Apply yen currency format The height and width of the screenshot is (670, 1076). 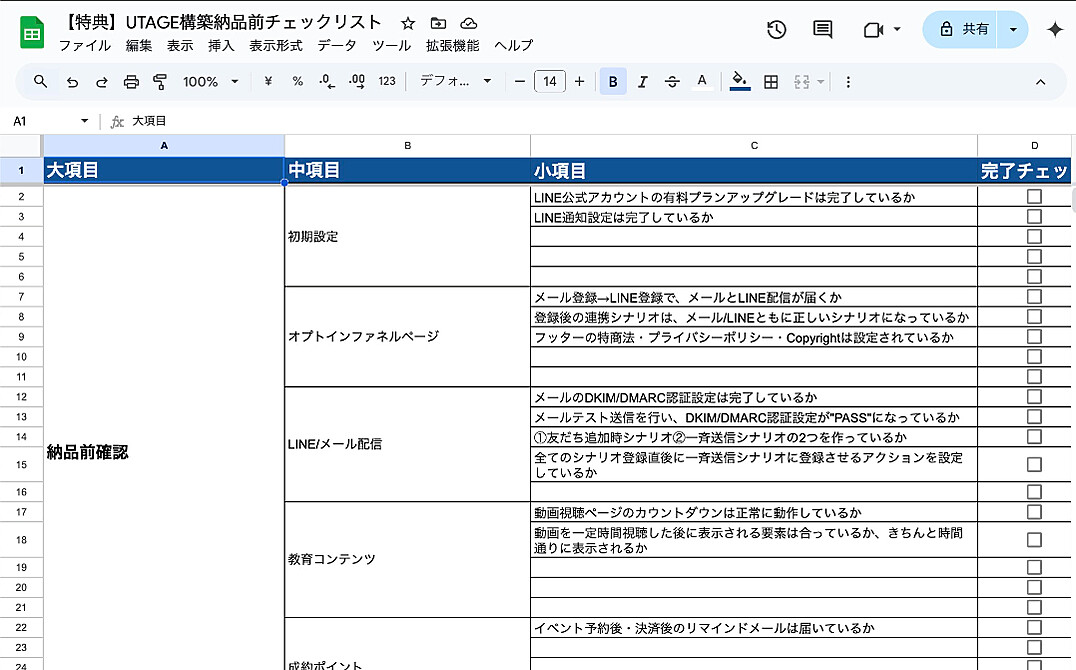coord(268,82)
